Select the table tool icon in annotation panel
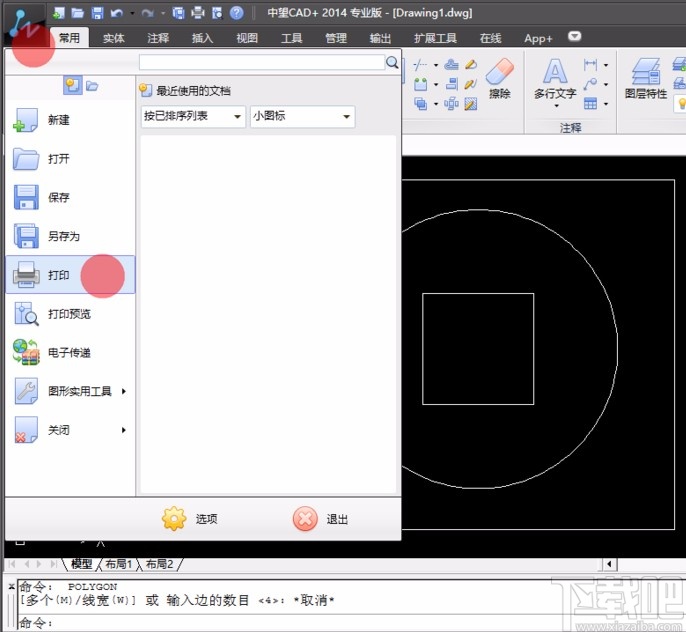 590,104
